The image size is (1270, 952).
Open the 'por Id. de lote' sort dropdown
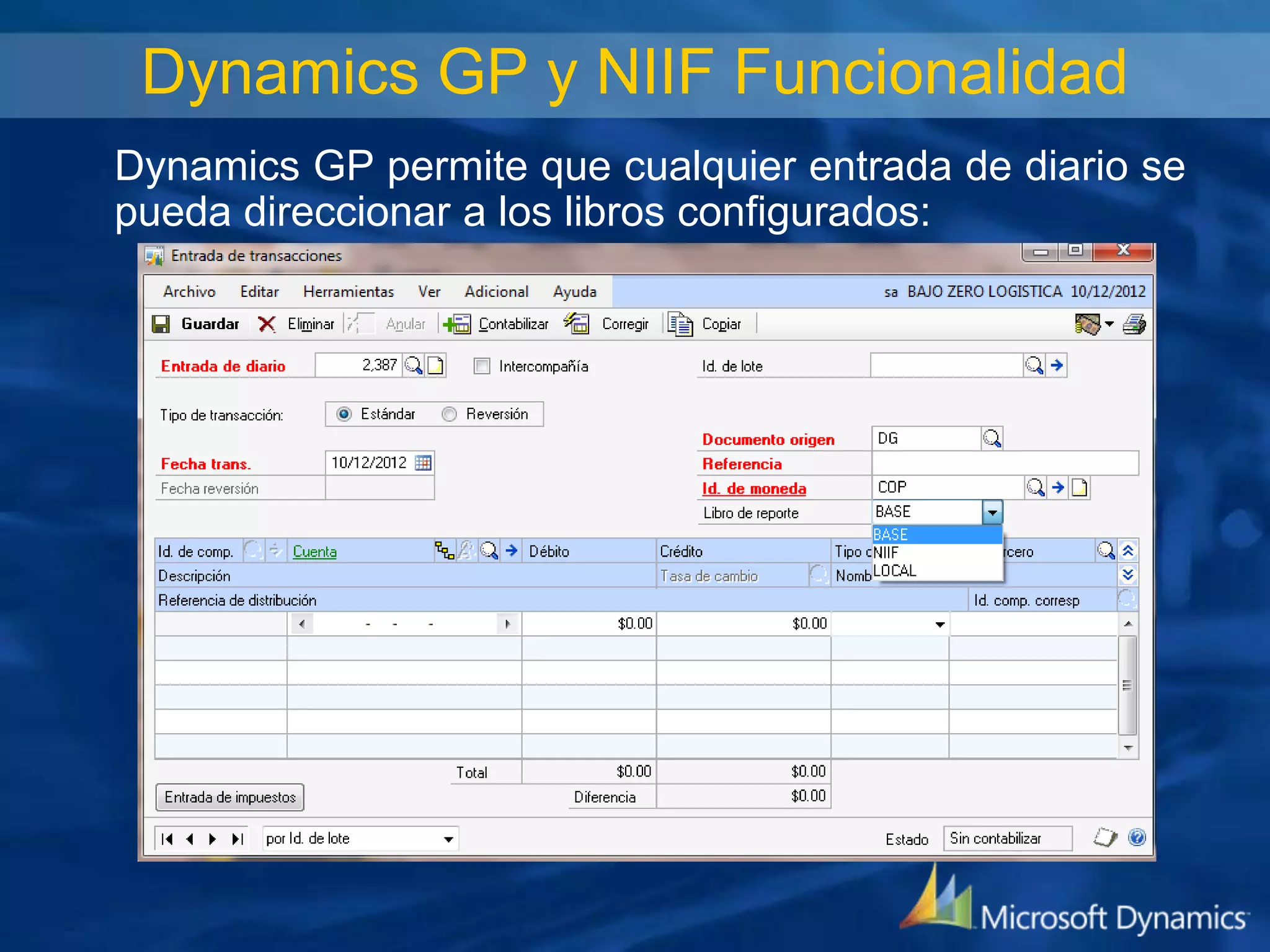pyautogui.click(x=448, y=839)
